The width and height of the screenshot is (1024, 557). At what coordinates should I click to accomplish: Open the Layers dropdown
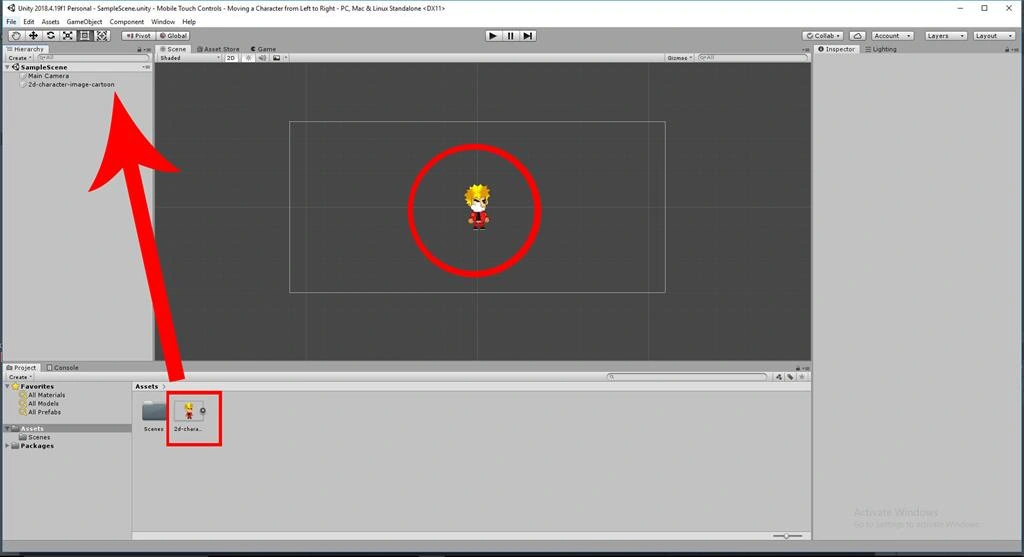(x=946, y=36)
